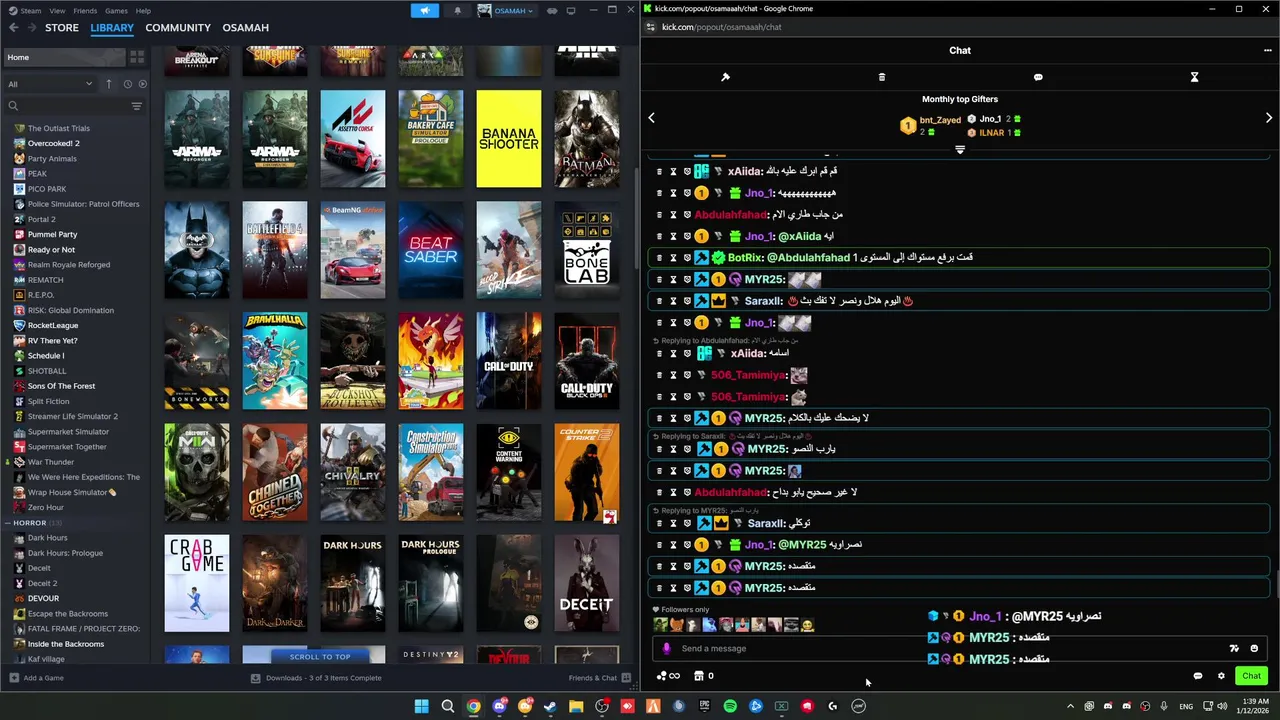The width and height of the screenshot is (1280, 720).
Task: Open collections grid view icon beside Home
Action: 137,57
